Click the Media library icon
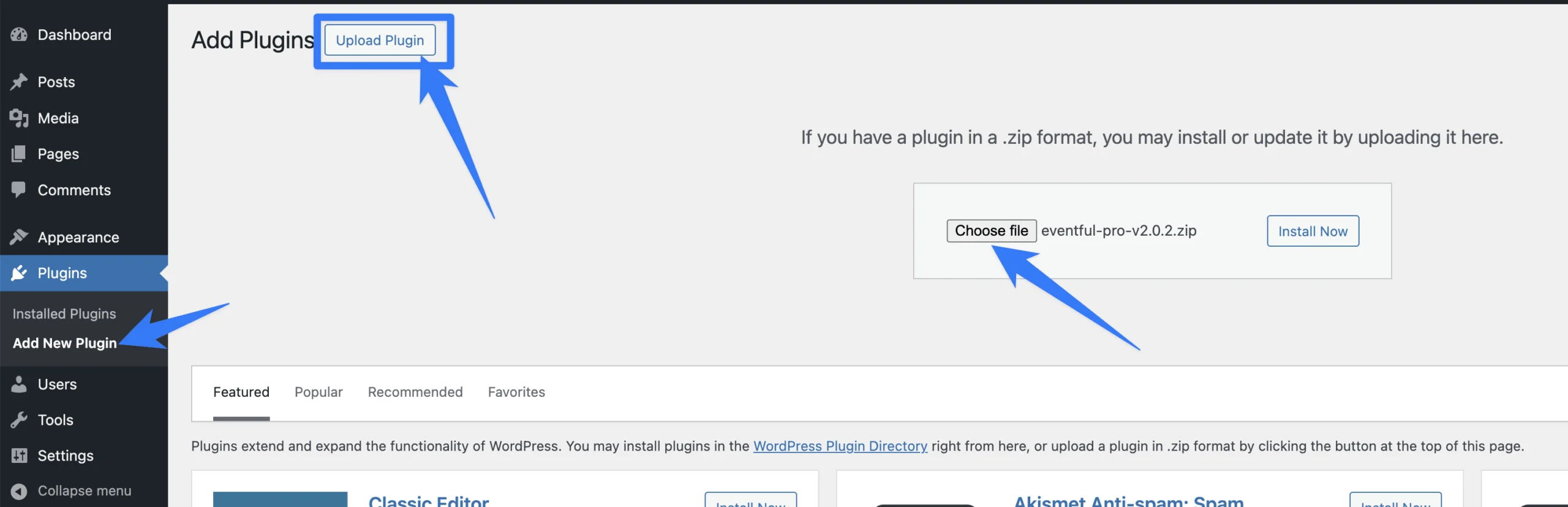This screenshot has height=507, width=1568. (x=19, y=118)
